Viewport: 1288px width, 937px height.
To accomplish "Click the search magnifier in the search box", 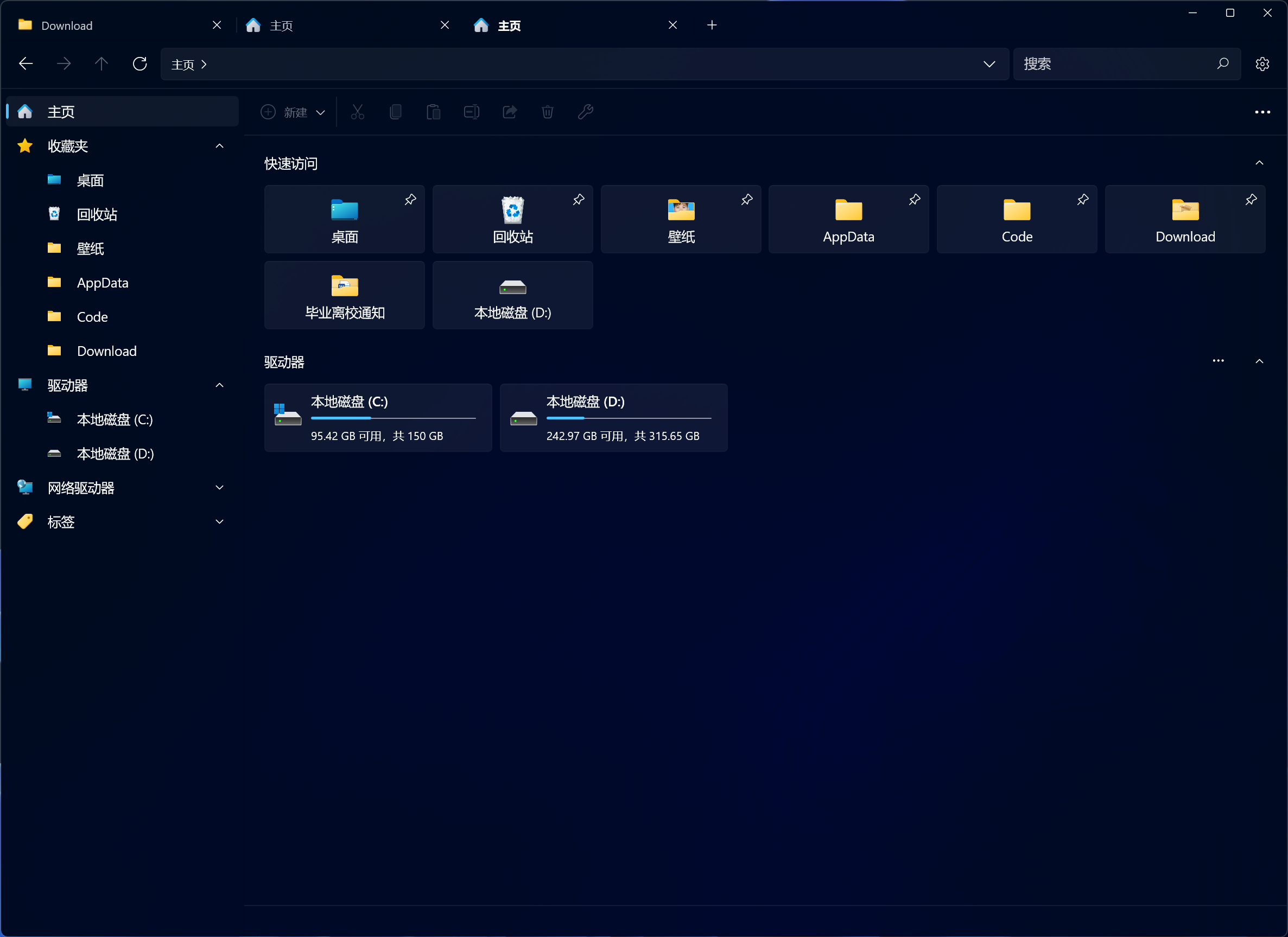I will (1223, 63).
